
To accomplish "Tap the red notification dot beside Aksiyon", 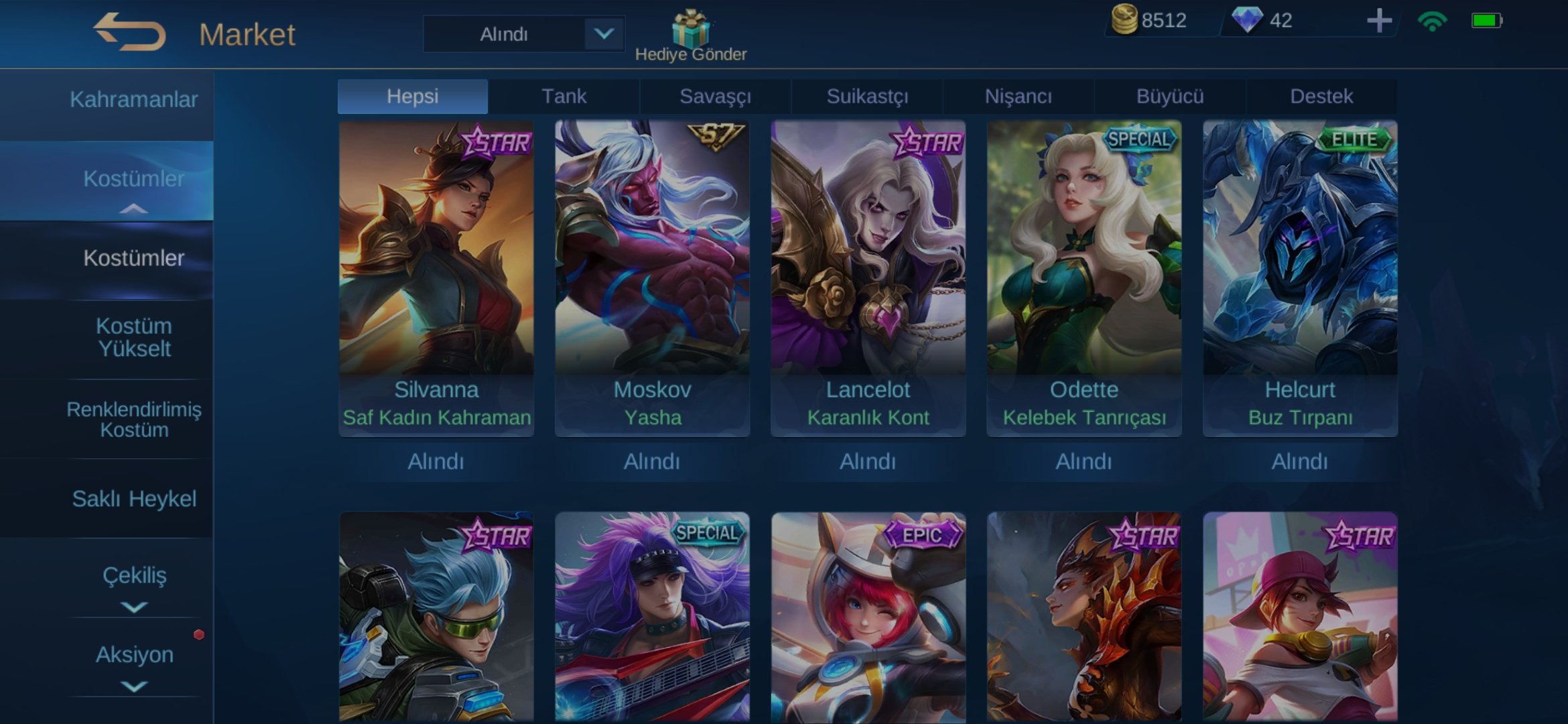I will point(199,634).
